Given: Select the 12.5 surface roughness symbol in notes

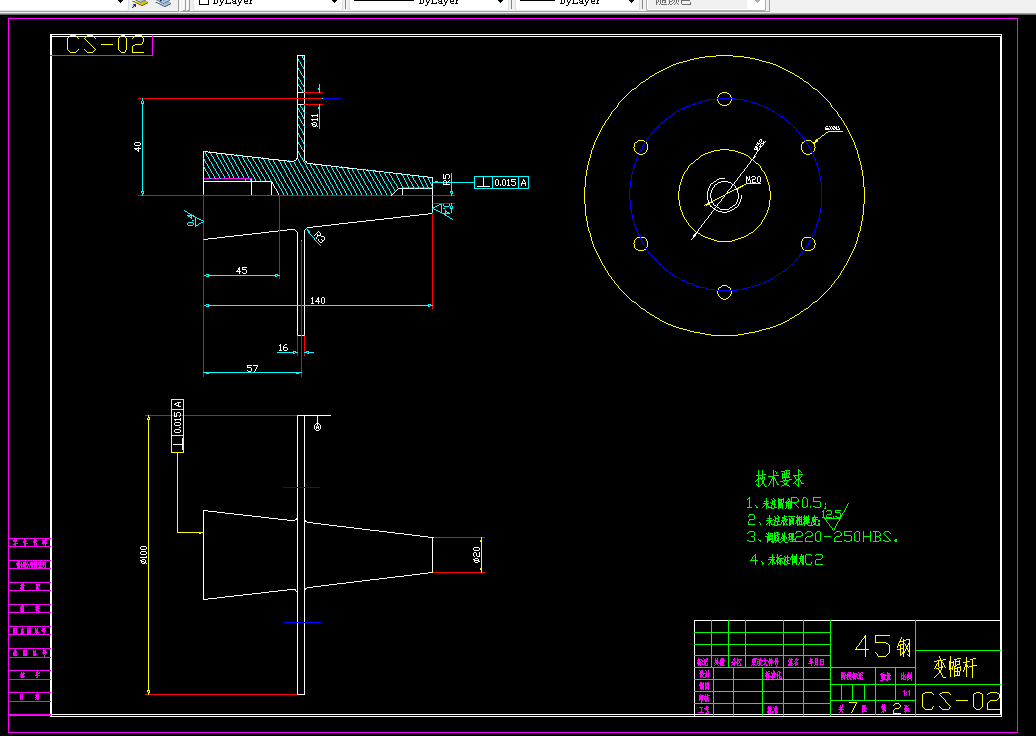Looking at the screenshot, I should click(x=834, y=517).
